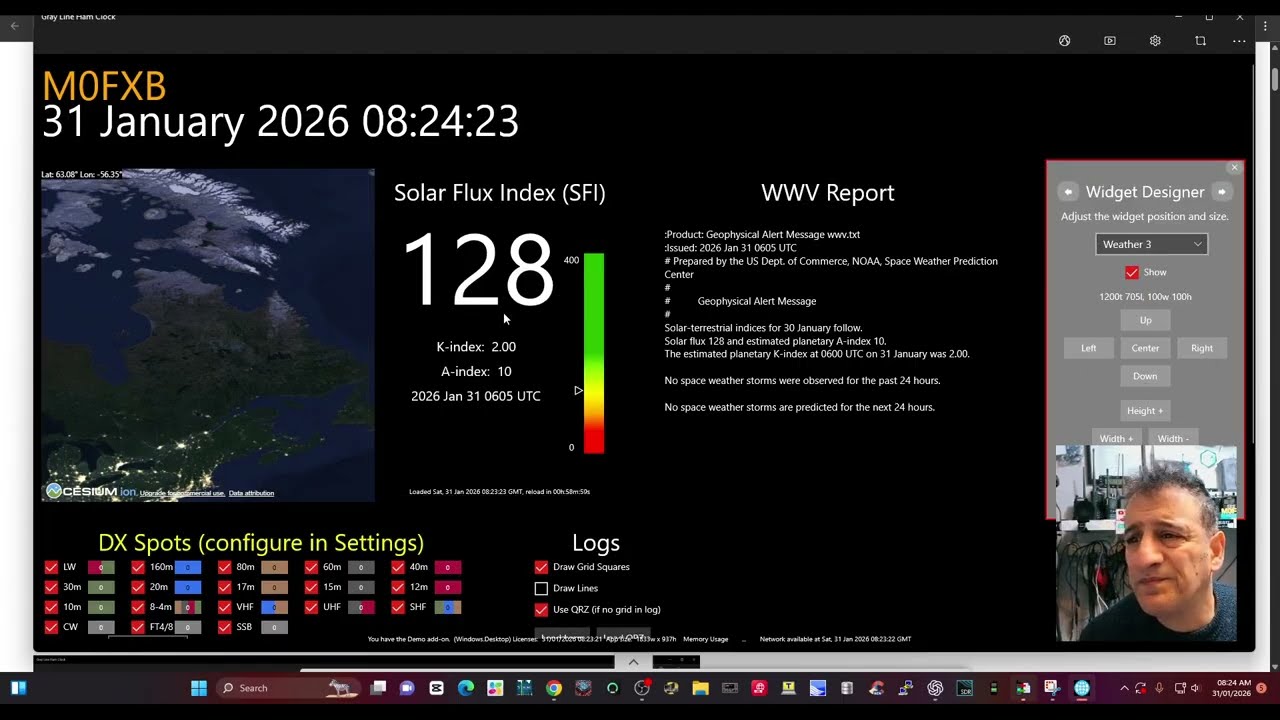Image resolution: width=1280 pixels, height=720 pixels.
Task: Click the Cesium ion logo on the globe
Action: click(x=91, y=491)
